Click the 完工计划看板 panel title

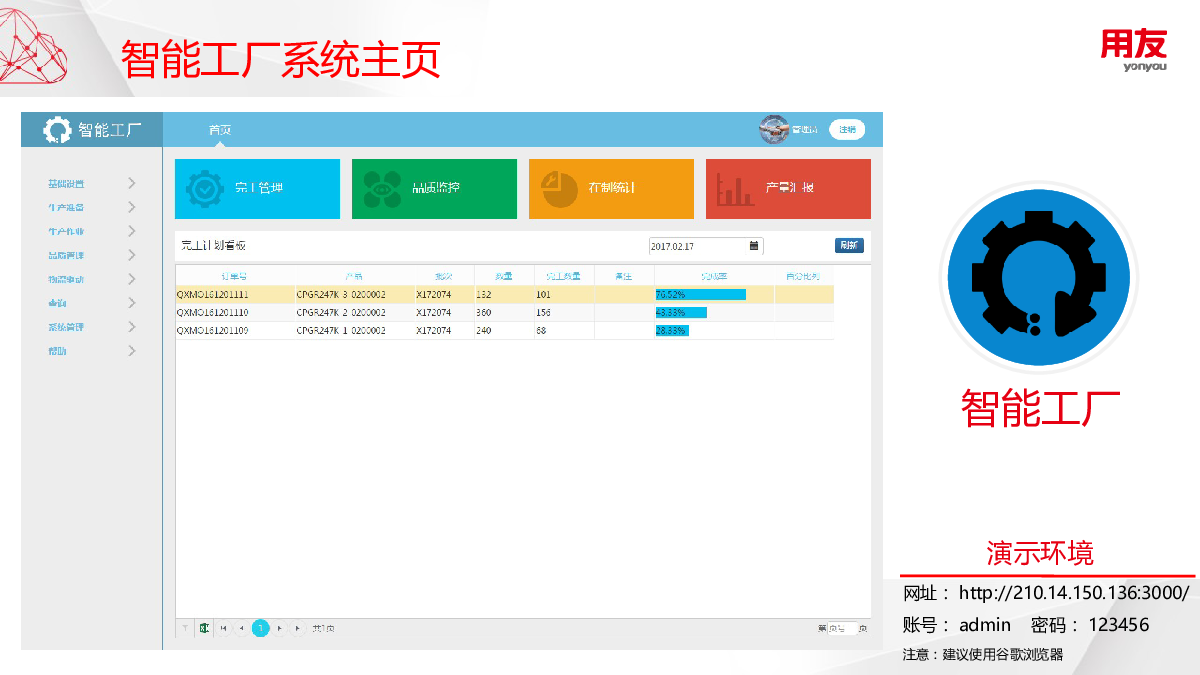213,245
